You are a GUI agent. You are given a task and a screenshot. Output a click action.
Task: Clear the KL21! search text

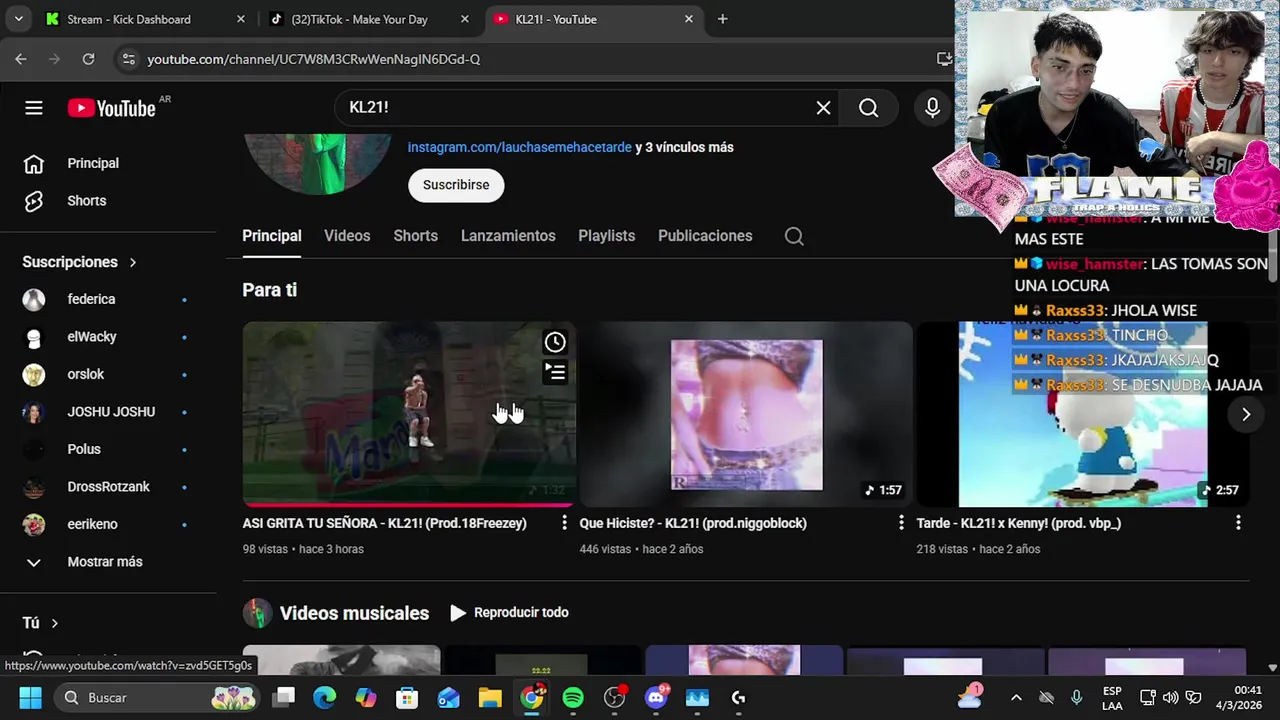[823, 108]
